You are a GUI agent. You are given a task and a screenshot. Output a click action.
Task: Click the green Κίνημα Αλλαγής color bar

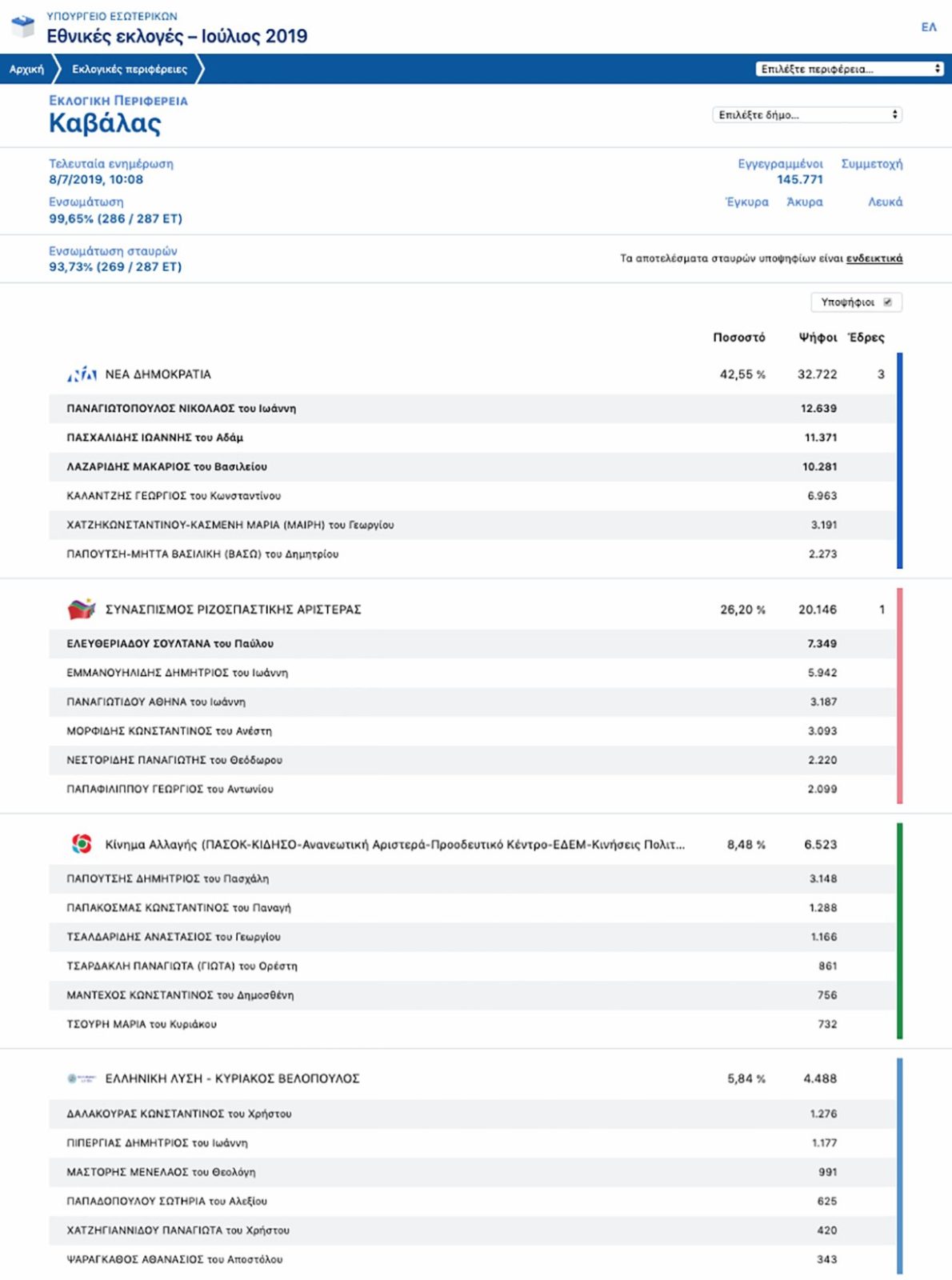click(900, 930)
